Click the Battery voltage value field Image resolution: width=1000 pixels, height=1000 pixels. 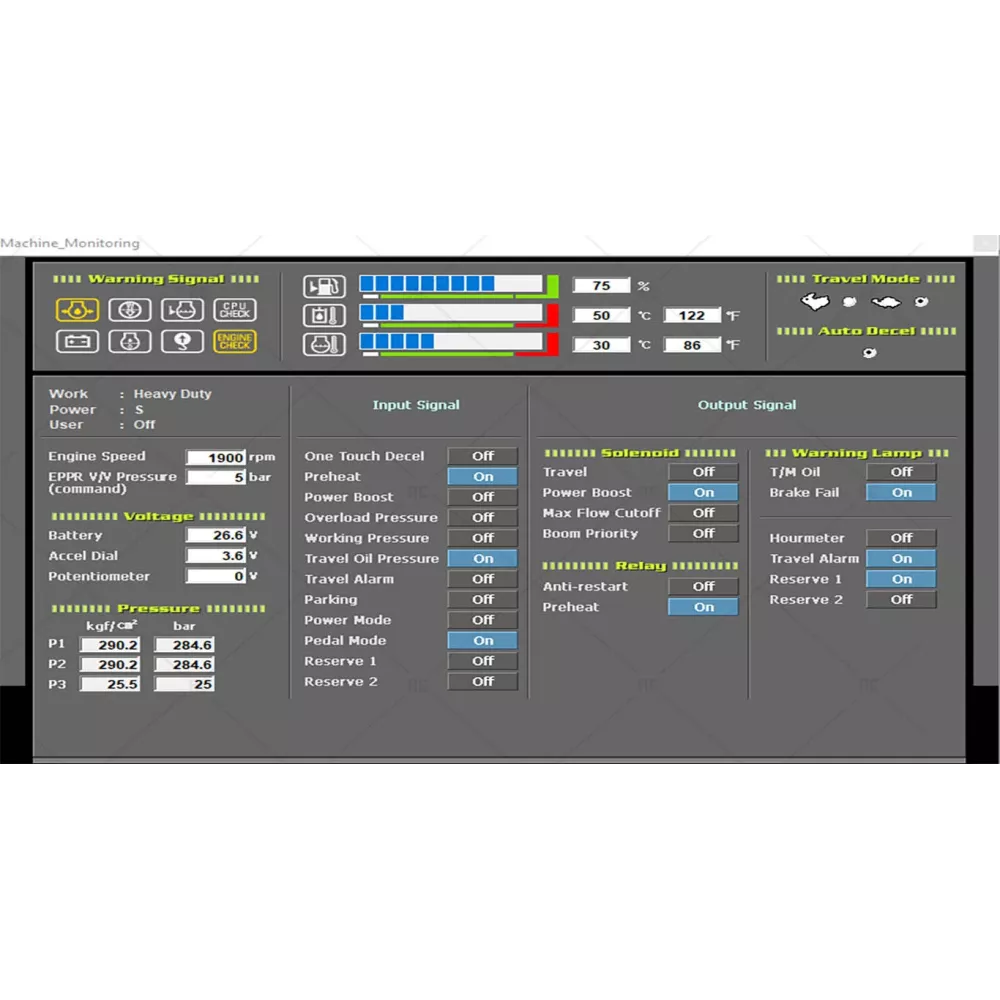216,536
